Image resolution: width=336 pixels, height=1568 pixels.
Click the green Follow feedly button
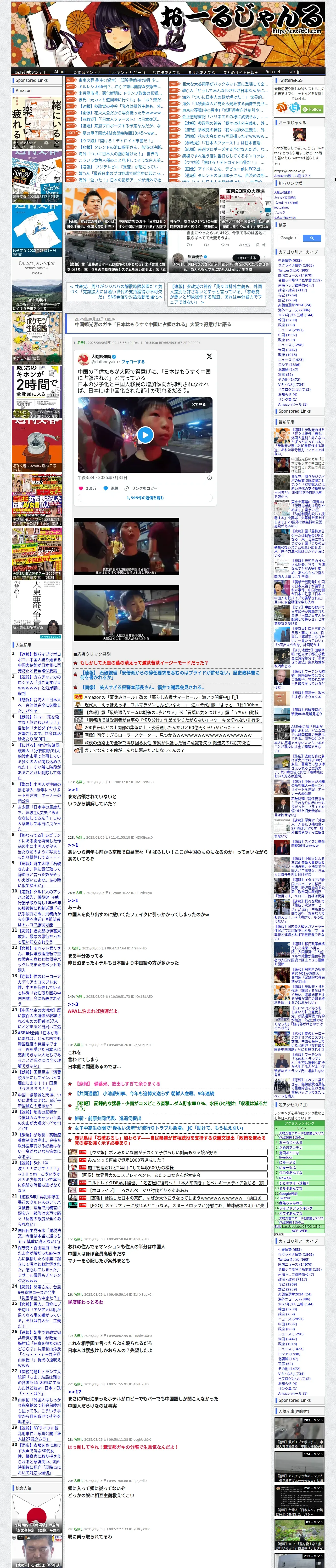(x=313, y=109)
